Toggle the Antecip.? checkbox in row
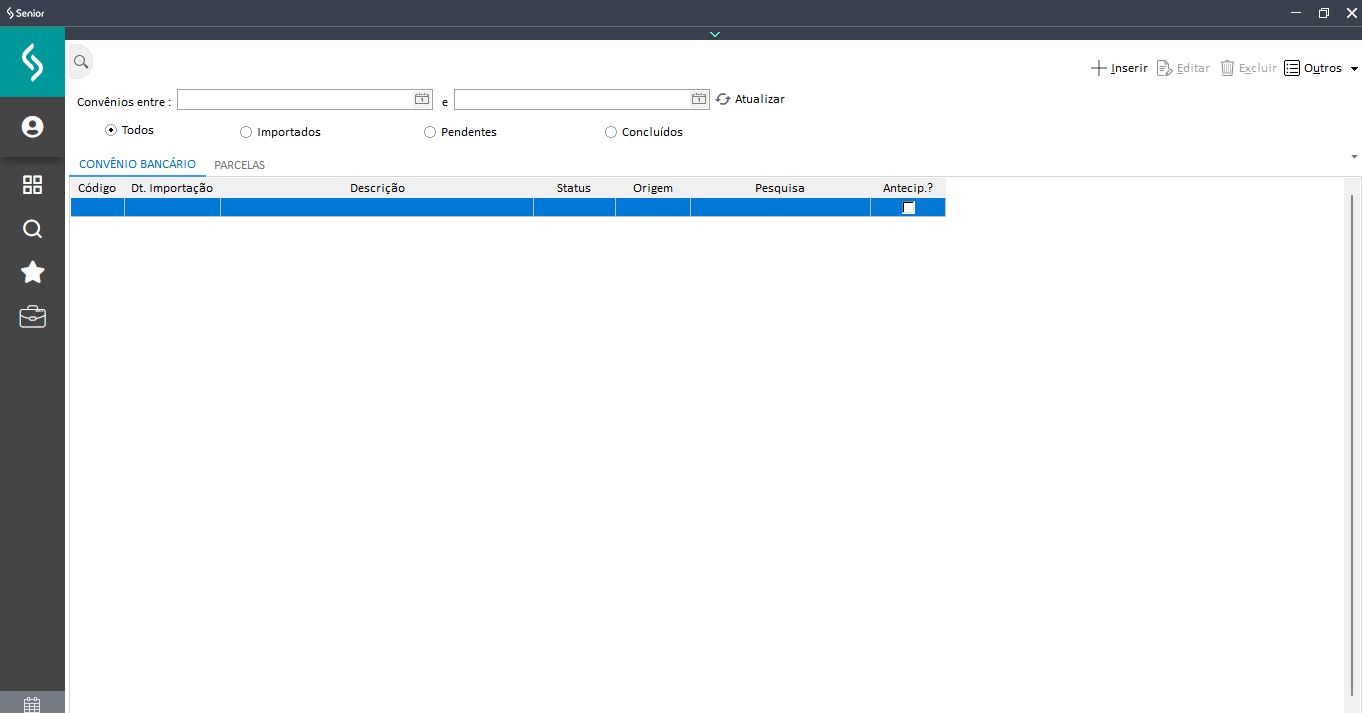The width and height of the screenshot is (1362, 713). click(908, 208)
